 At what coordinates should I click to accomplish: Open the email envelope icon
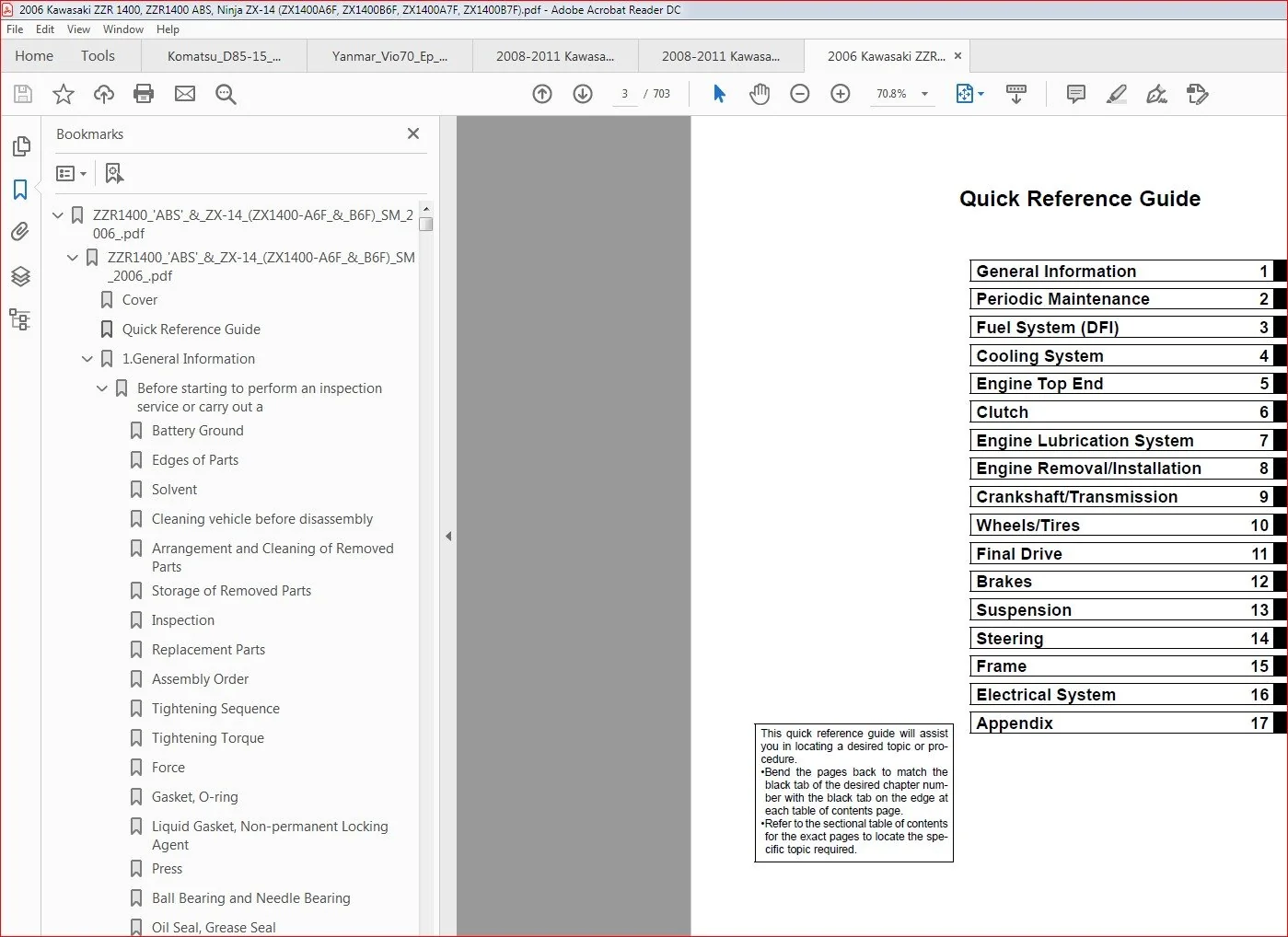[185, 94]
